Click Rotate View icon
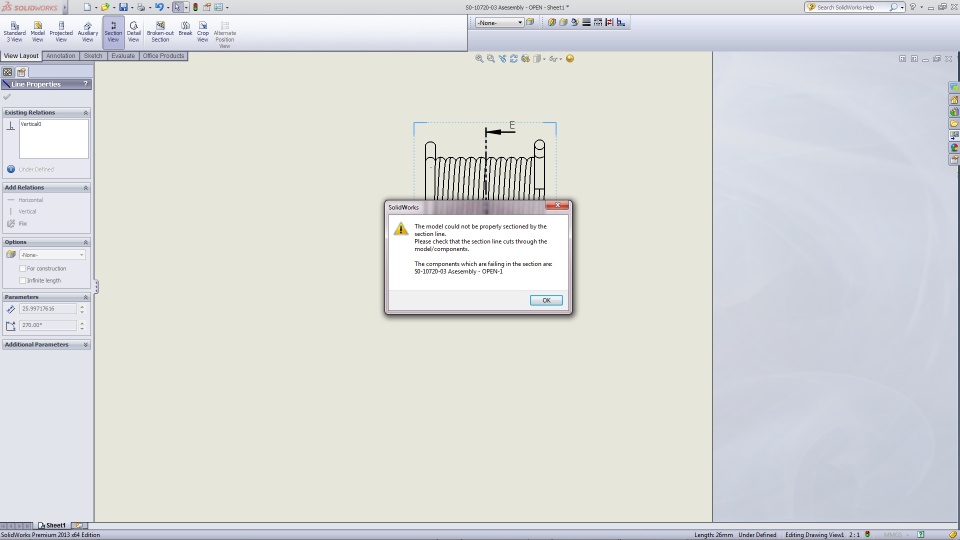 (514, 59)
